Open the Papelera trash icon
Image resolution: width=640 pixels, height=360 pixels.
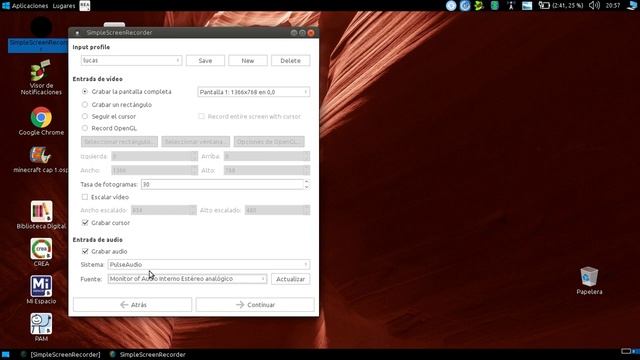589,280
